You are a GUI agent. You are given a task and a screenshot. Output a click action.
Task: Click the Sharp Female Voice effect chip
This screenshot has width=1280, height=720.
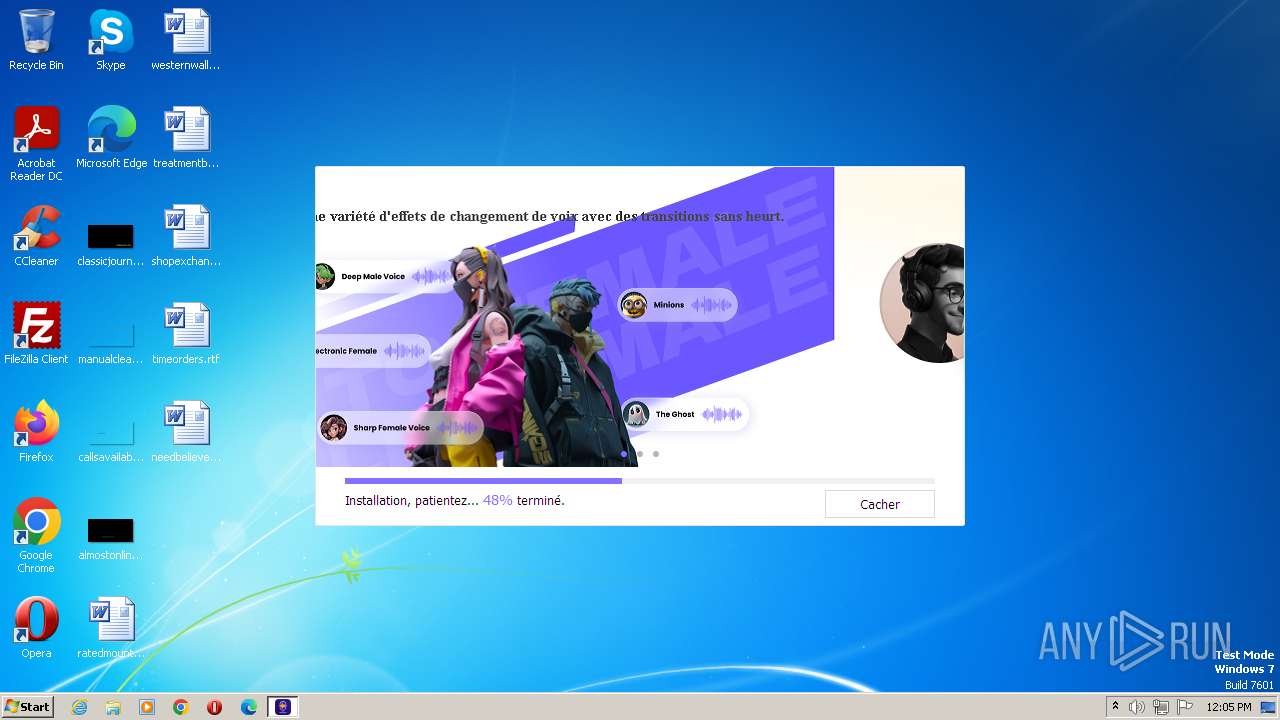(x=400, y=428)
